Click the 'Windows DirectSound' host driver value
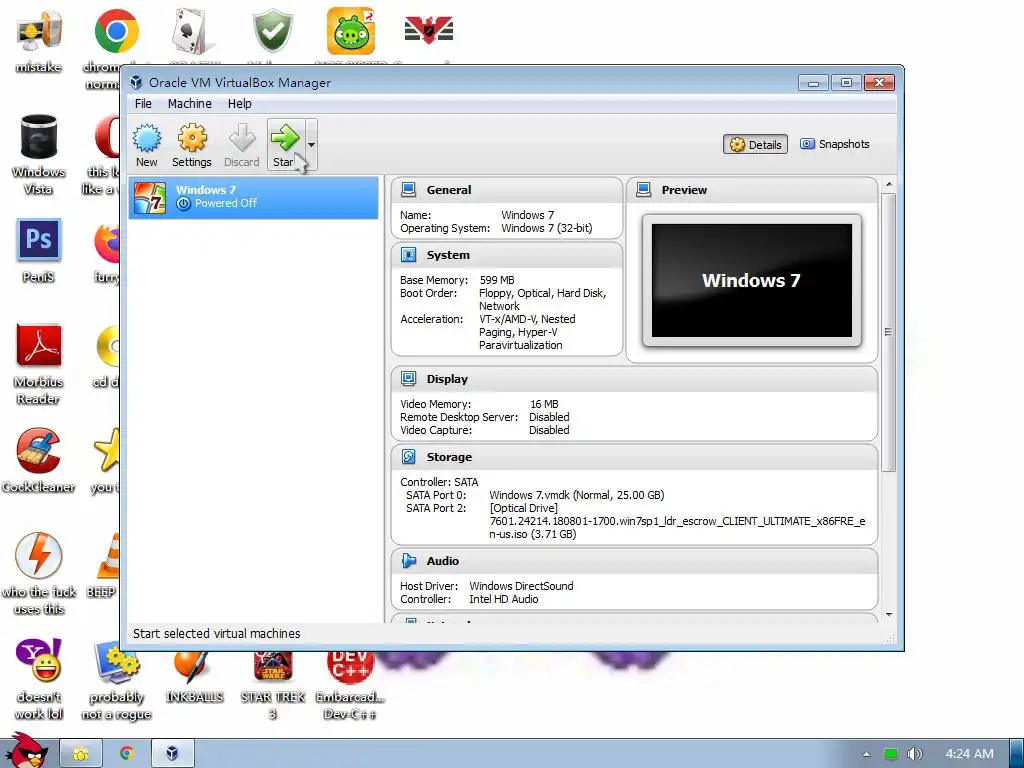Screen dimensions: 1024x768 (521, 586)
